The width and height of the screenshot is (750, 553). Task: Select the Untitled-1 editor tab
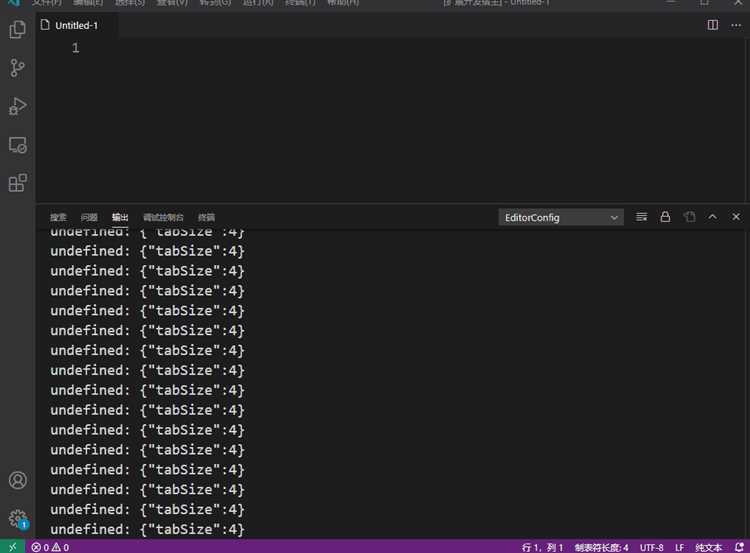(x=77, y=25)
